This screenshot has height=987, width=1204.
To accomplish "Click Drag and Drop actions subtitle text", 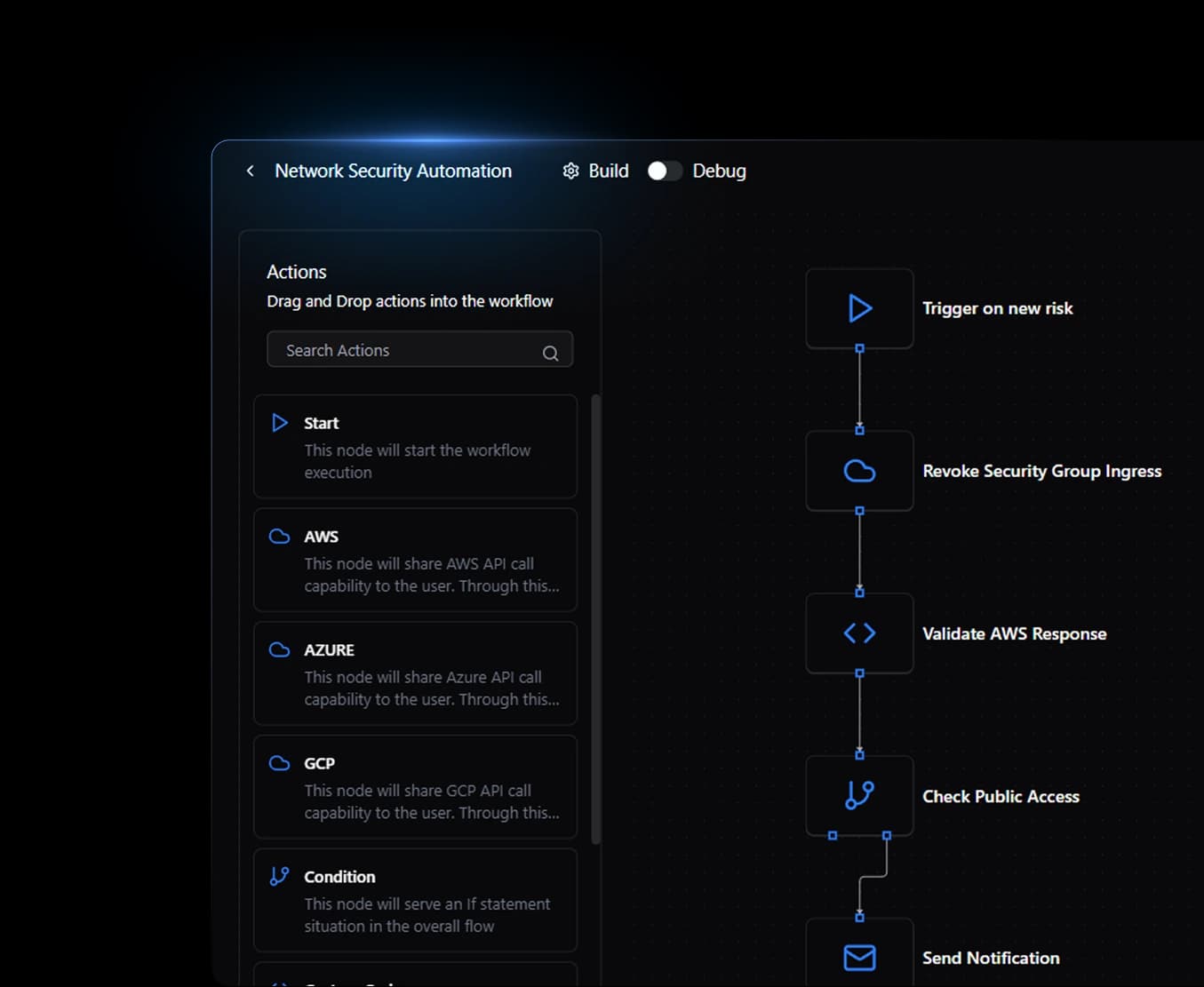I will [x=410, y=301].
